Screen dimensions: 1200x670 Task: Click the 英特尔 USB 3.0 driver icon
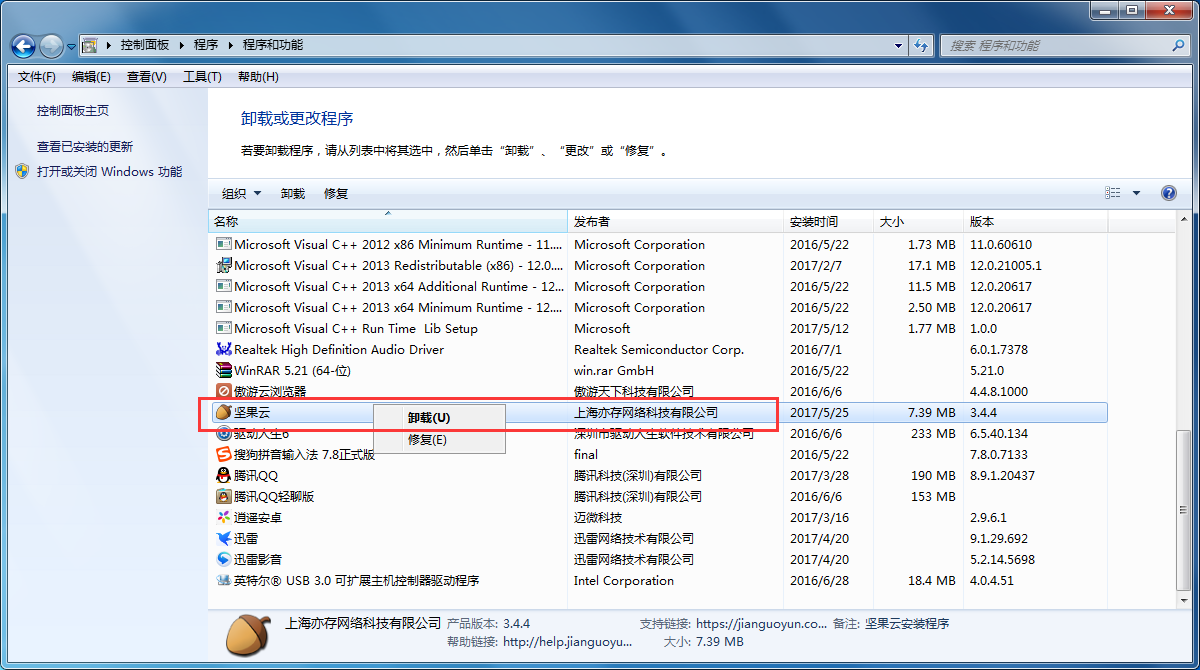[224, 580]
